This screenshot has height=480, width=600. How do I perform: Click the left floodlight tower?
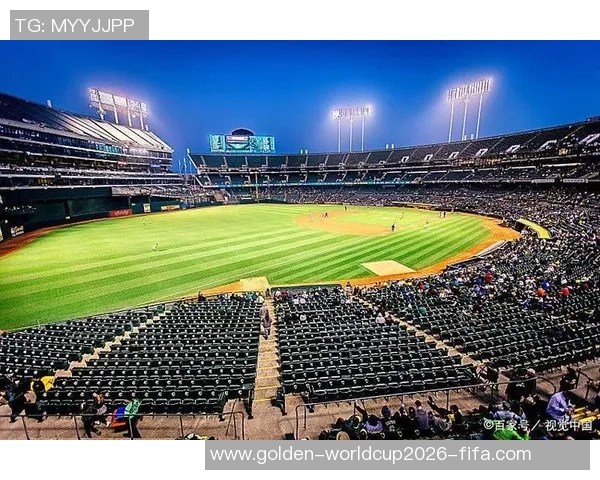117,108
